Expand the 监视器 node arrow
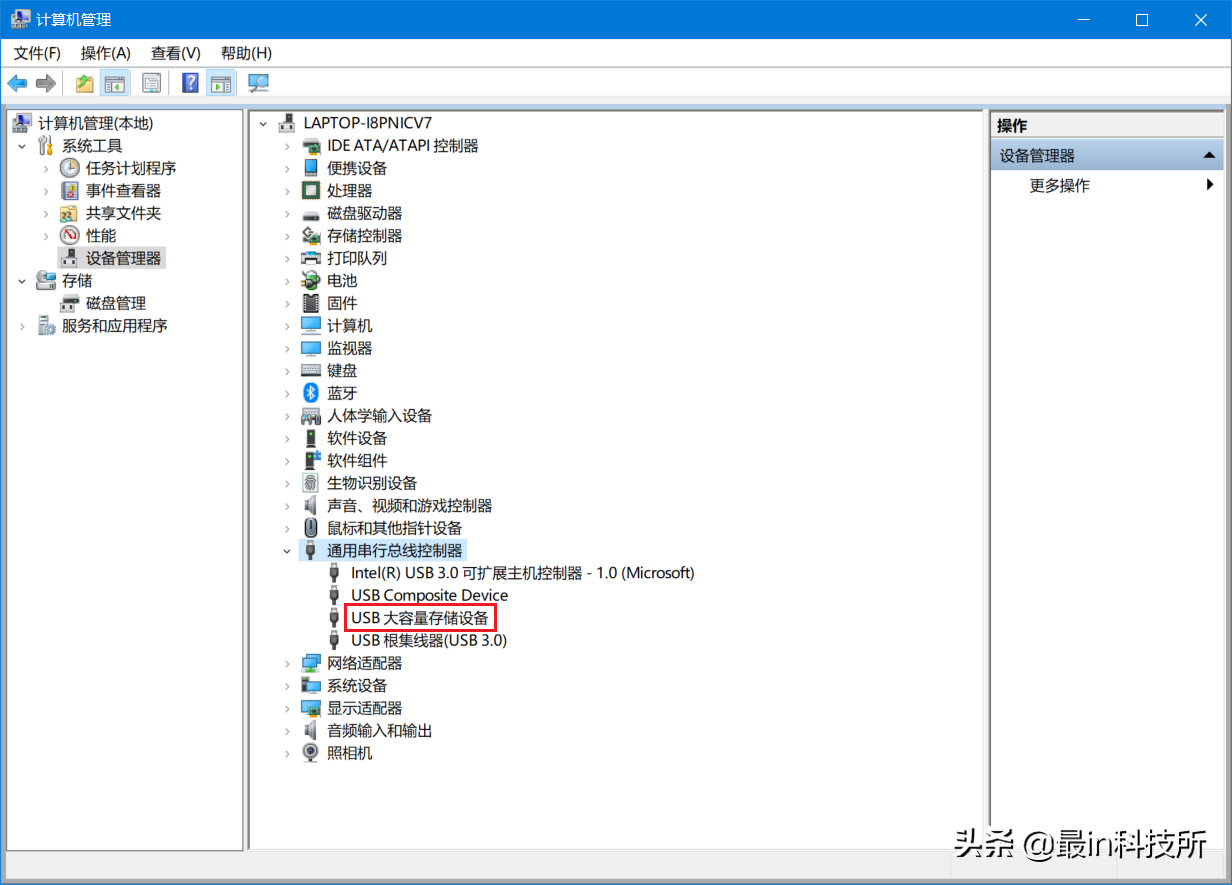The height and width of the screenshot is (885, 1232). tap(287, 348)
